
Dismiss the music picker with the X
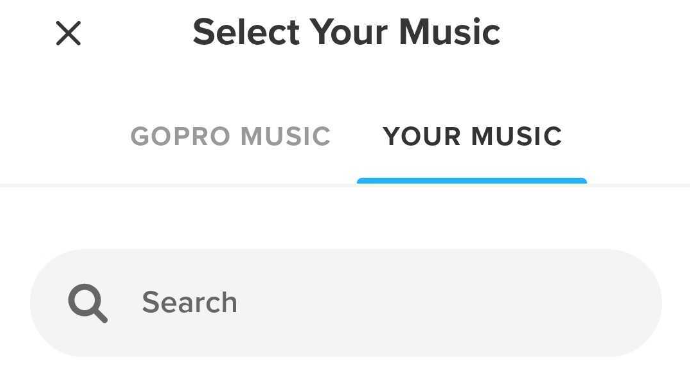(68, 33)
